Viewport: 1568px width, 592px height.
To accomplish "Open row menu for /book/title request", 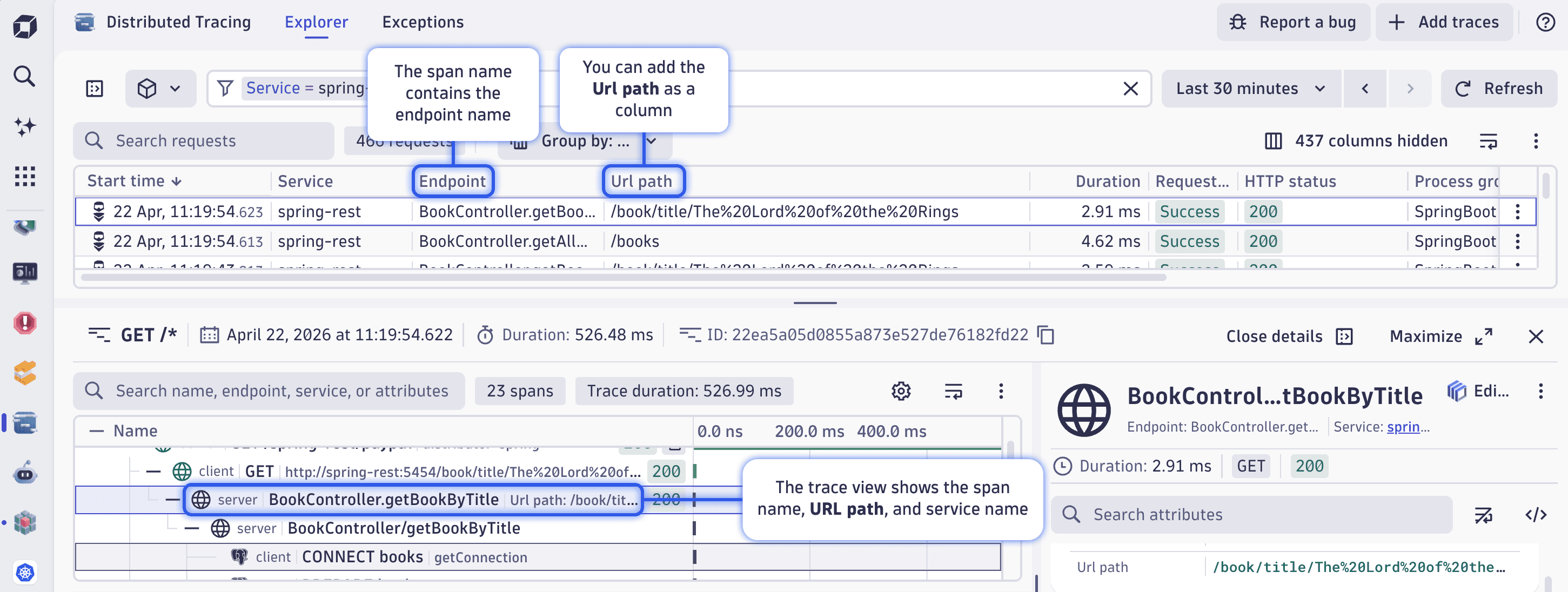I will coord(1517,212).
